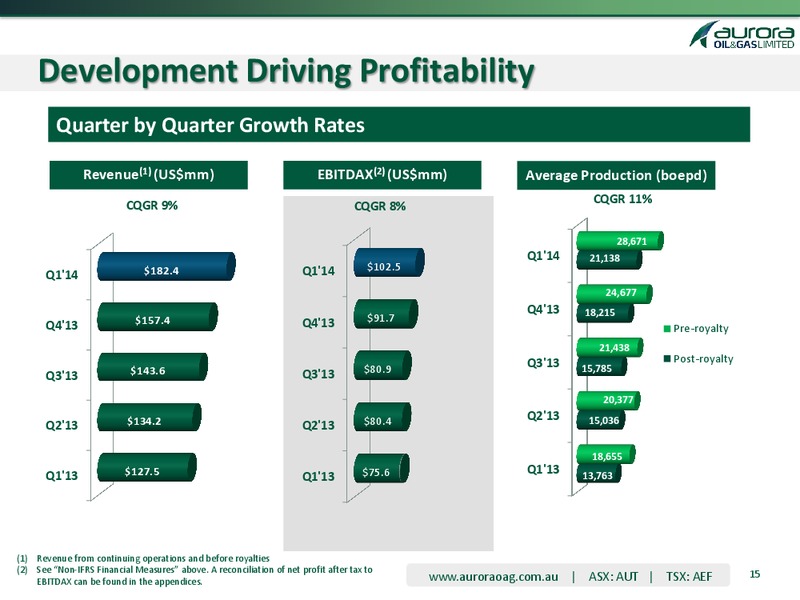Click the Q3'13 label in EBITDAX chart
Viewport: 800px width, 600px height.
(318, 374)
